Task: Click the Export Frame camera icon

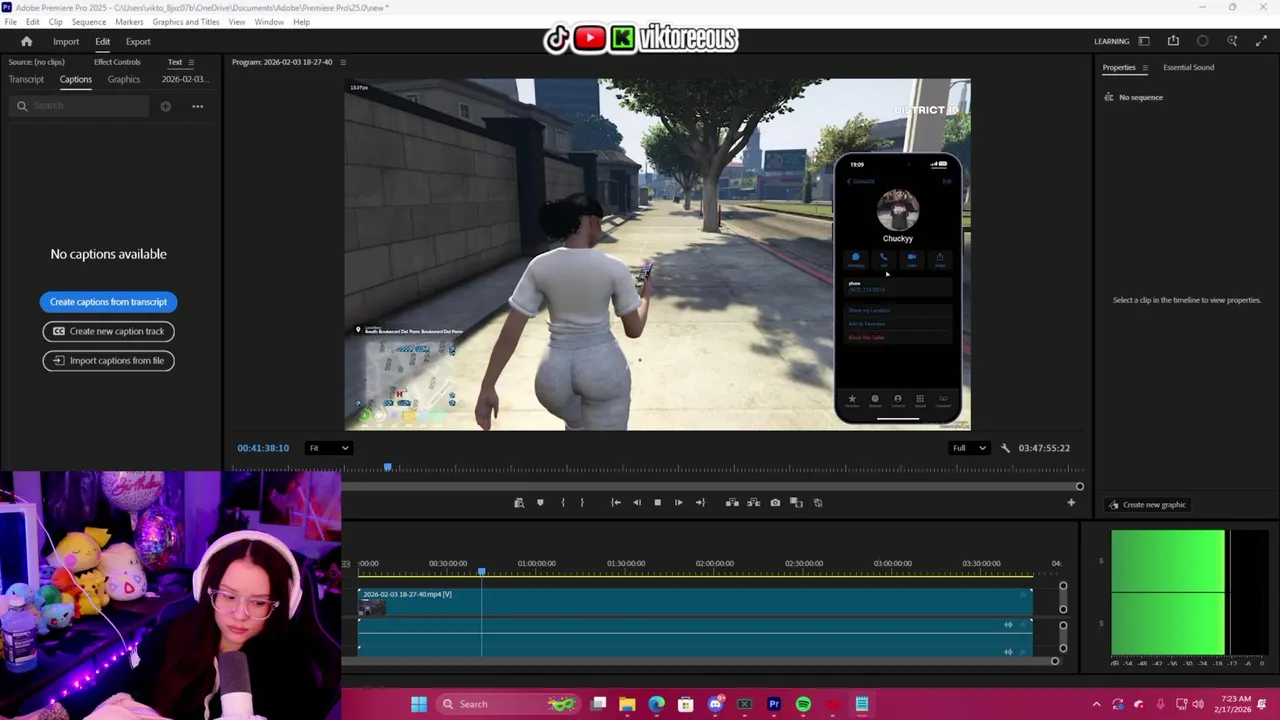Action: coord(775,503)
